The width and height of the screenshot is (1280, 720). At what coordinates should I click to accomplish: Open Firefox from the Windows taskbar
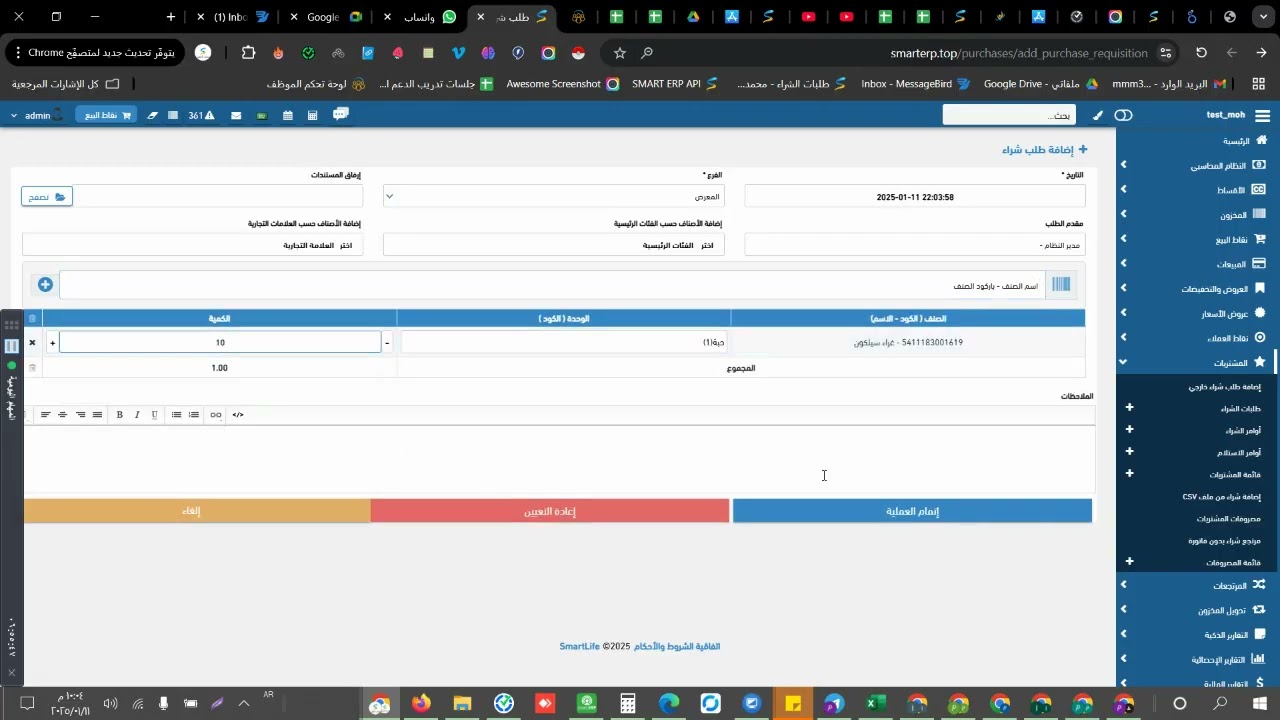click(421, 704)
